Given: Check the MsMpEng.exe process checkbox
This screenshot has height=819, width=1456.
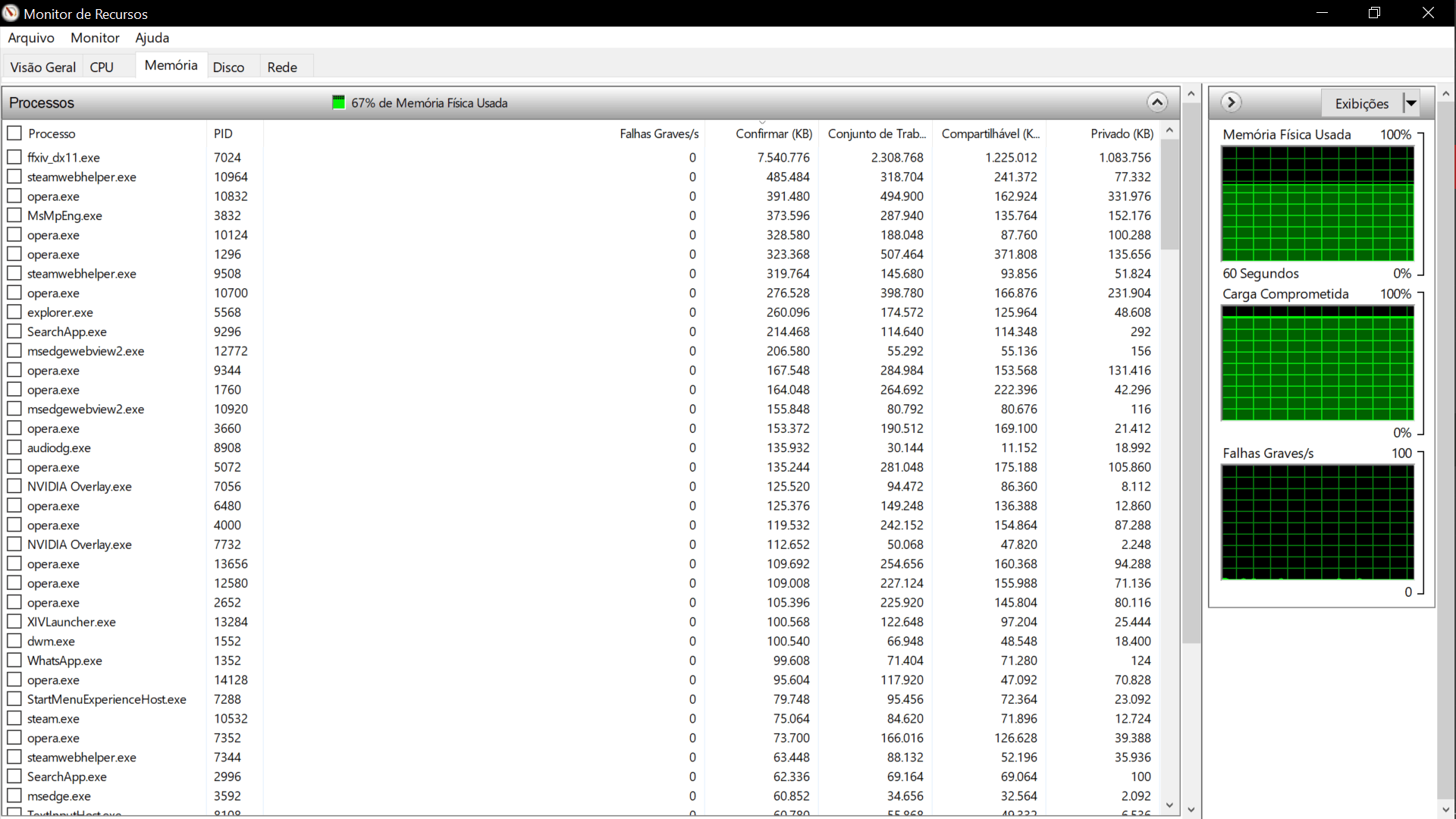Looking at the screenshot, I should coord(14,215).
